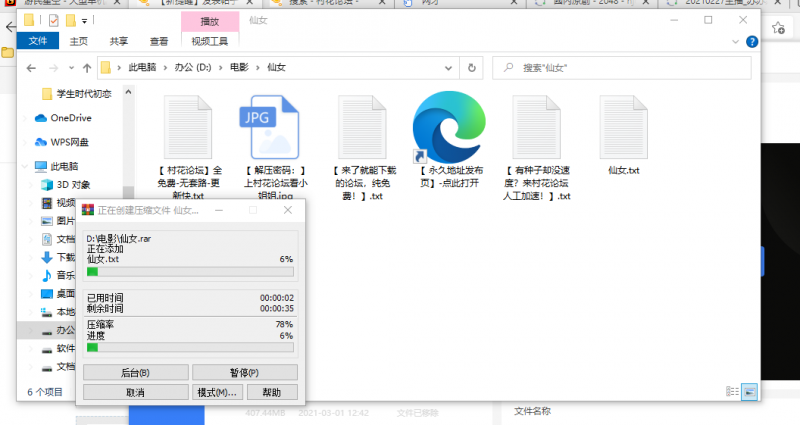The width and height of the screenshot is (800, 425).
Task: Click properties icon in quick access toolbar
Action: pos(53,20)
